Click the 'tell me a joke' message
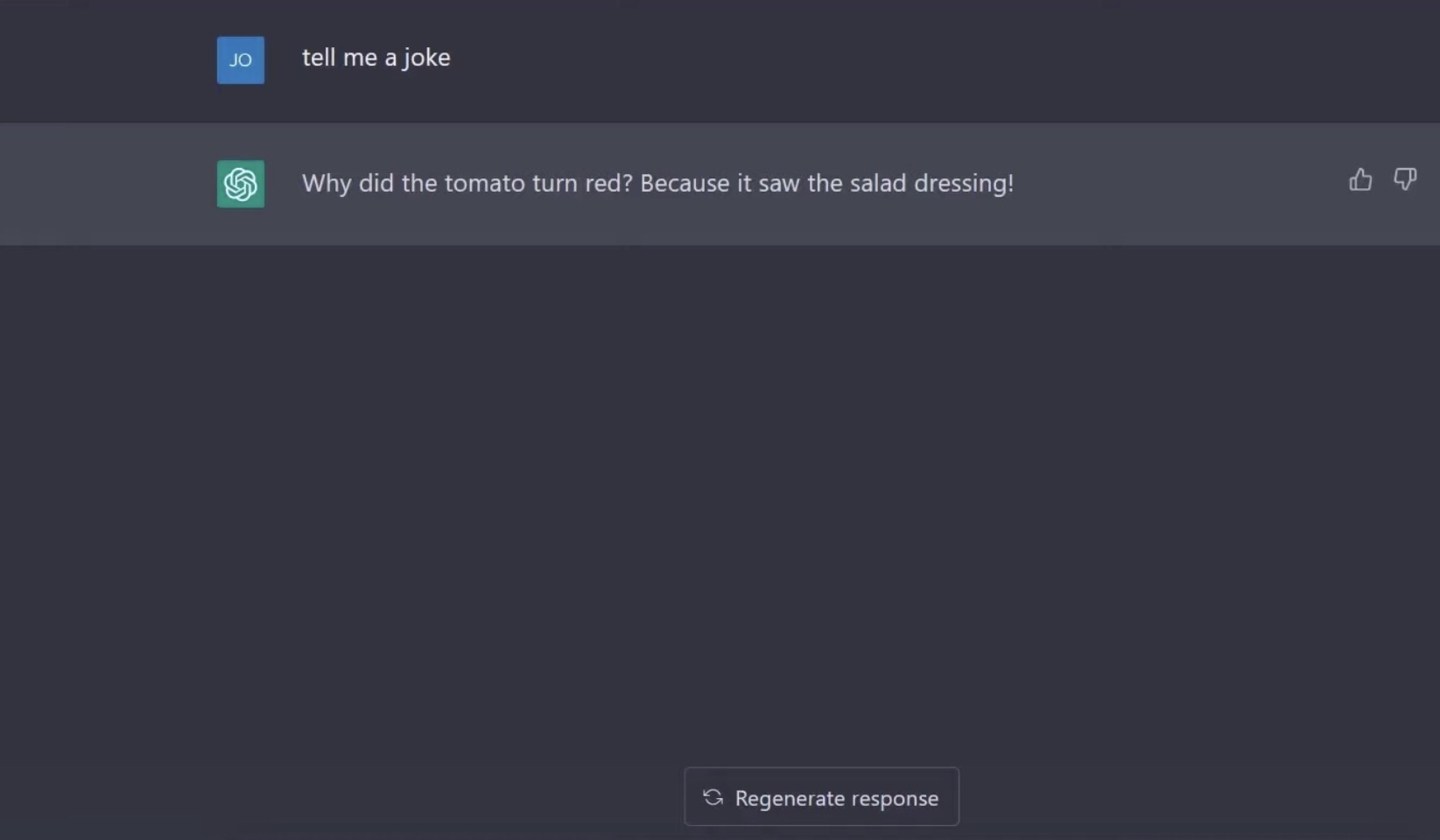Viewport: 1440px width, 840px height. [376, 58]
